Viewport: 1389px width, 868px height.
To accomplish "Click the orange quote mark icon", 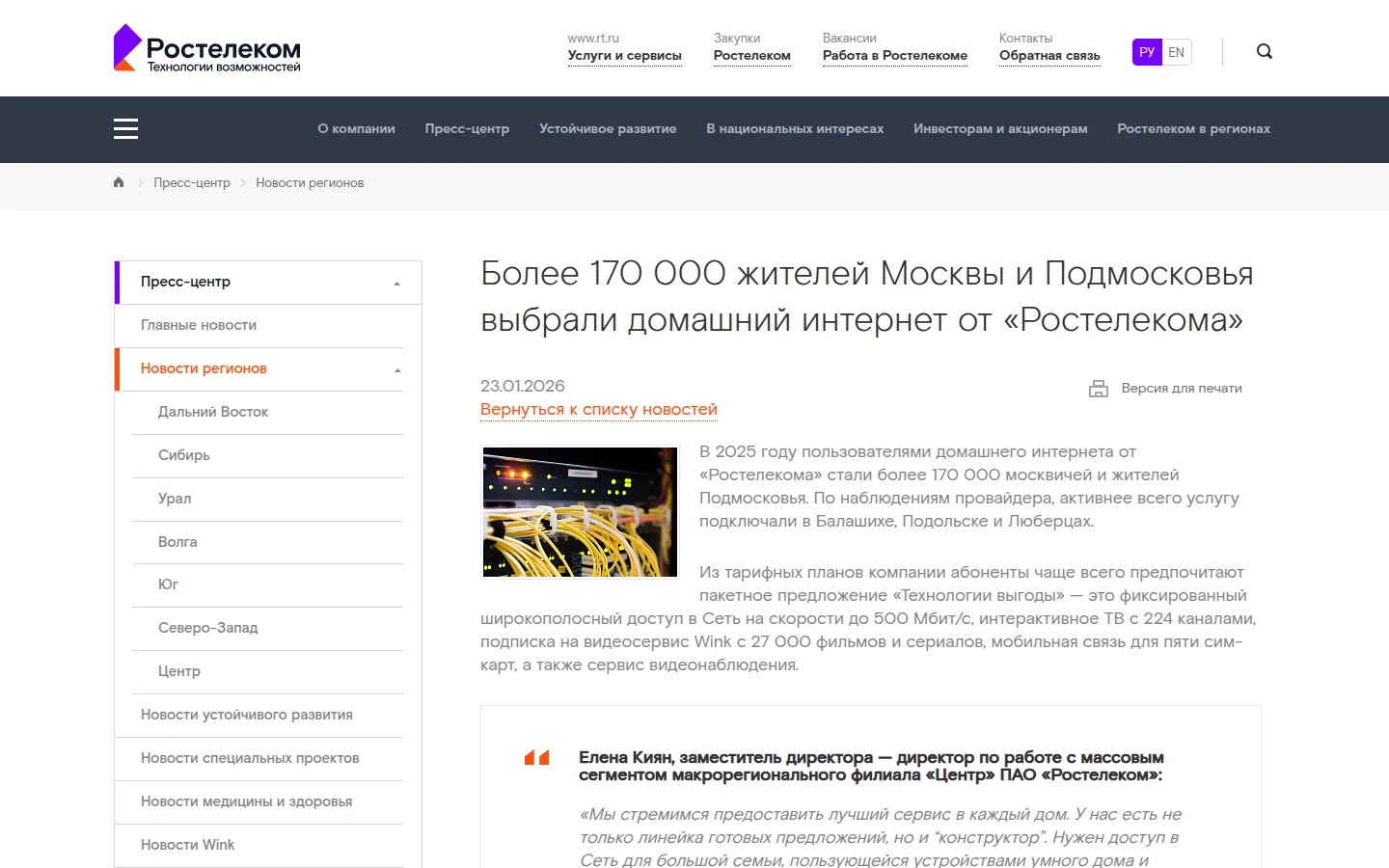I will coord(536,758).
